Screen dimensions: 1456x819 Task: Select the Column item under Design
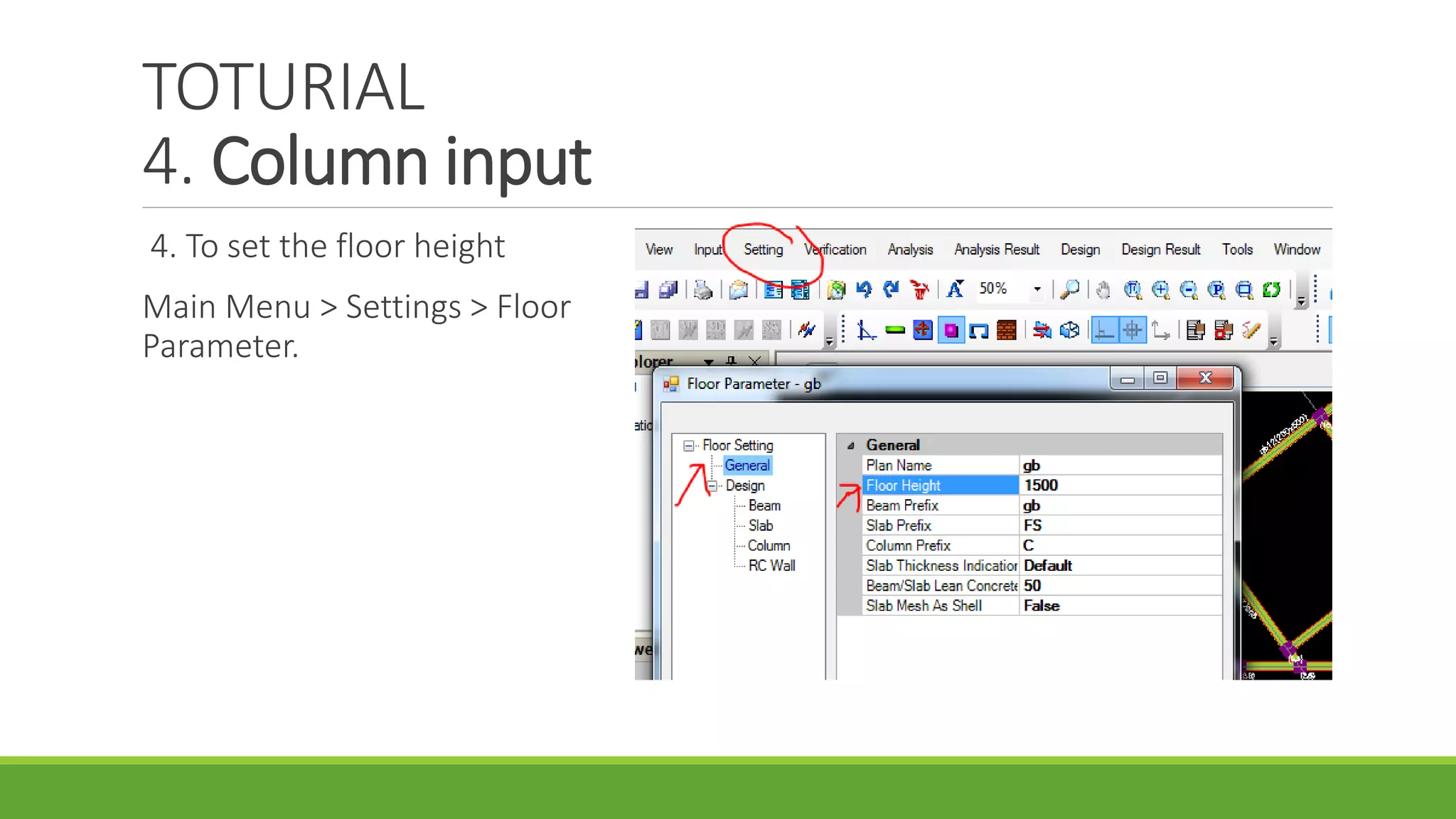tap(769, 545)
